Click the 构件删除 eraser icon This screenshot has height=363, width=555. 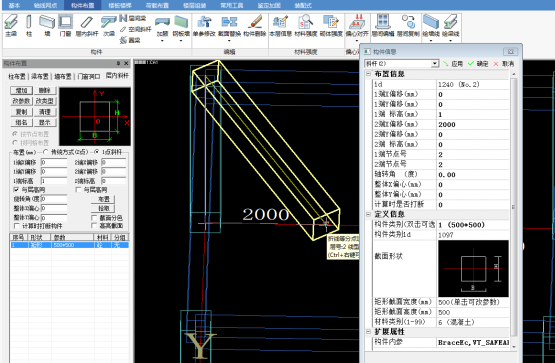click(x=255, y=25)
